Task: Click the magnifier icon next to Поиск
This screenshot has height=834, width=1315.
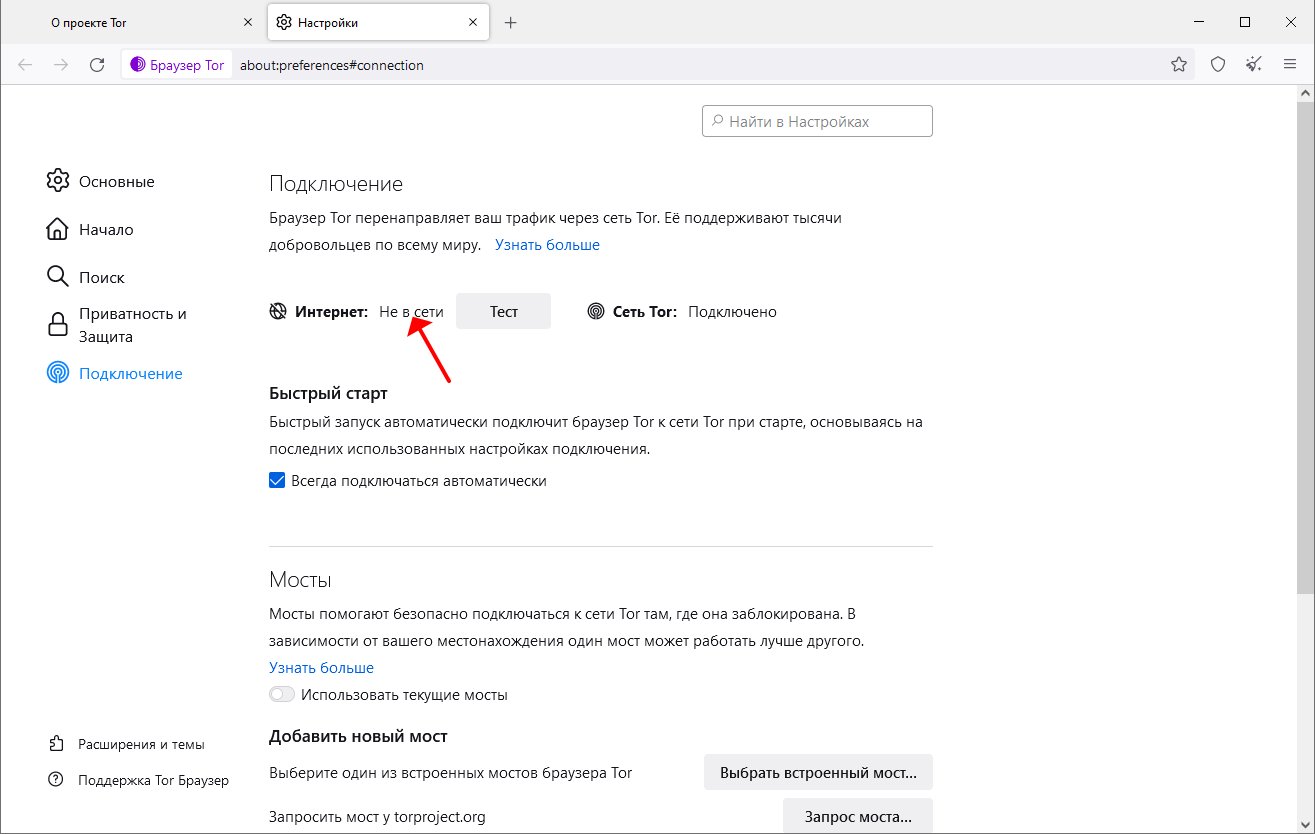Action: pos(58,277)
